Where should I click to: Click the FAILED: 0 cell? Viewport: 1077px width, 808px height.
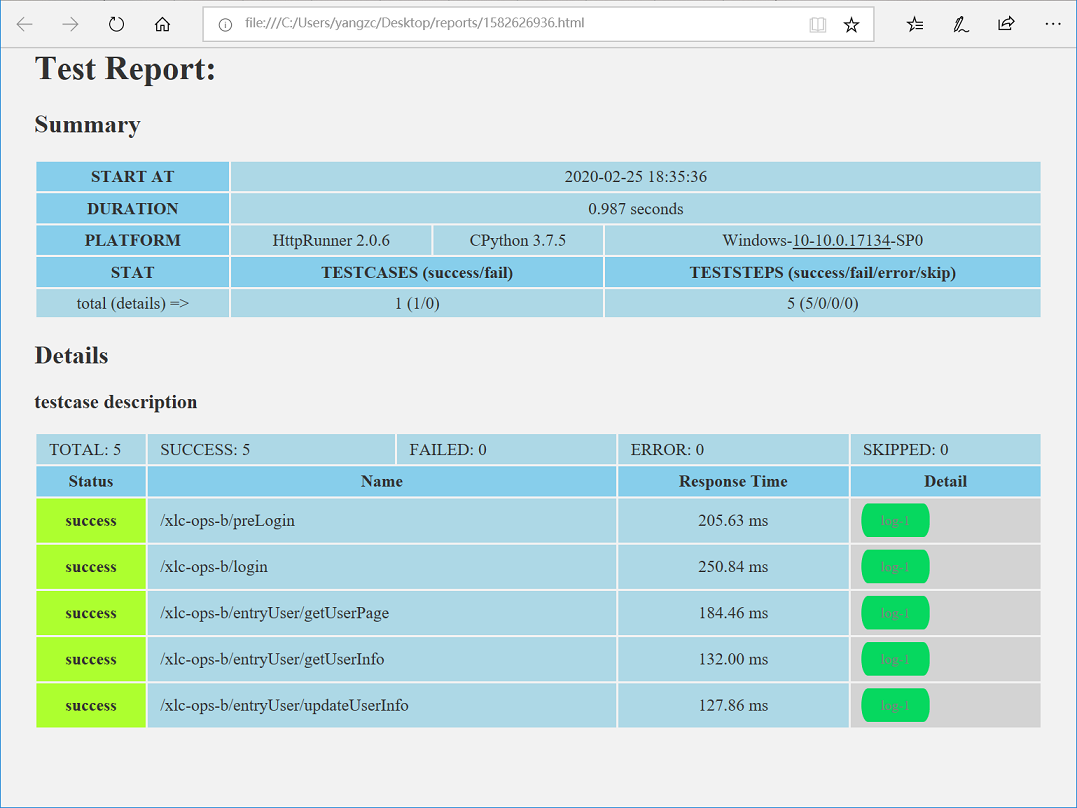point(506,449)
